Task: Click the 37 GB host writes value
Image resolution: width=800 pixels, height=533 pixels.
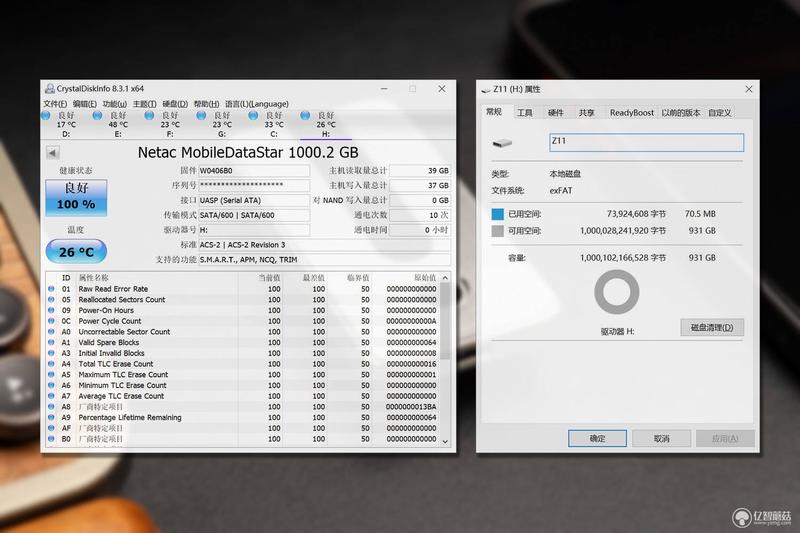Action: 419,185
